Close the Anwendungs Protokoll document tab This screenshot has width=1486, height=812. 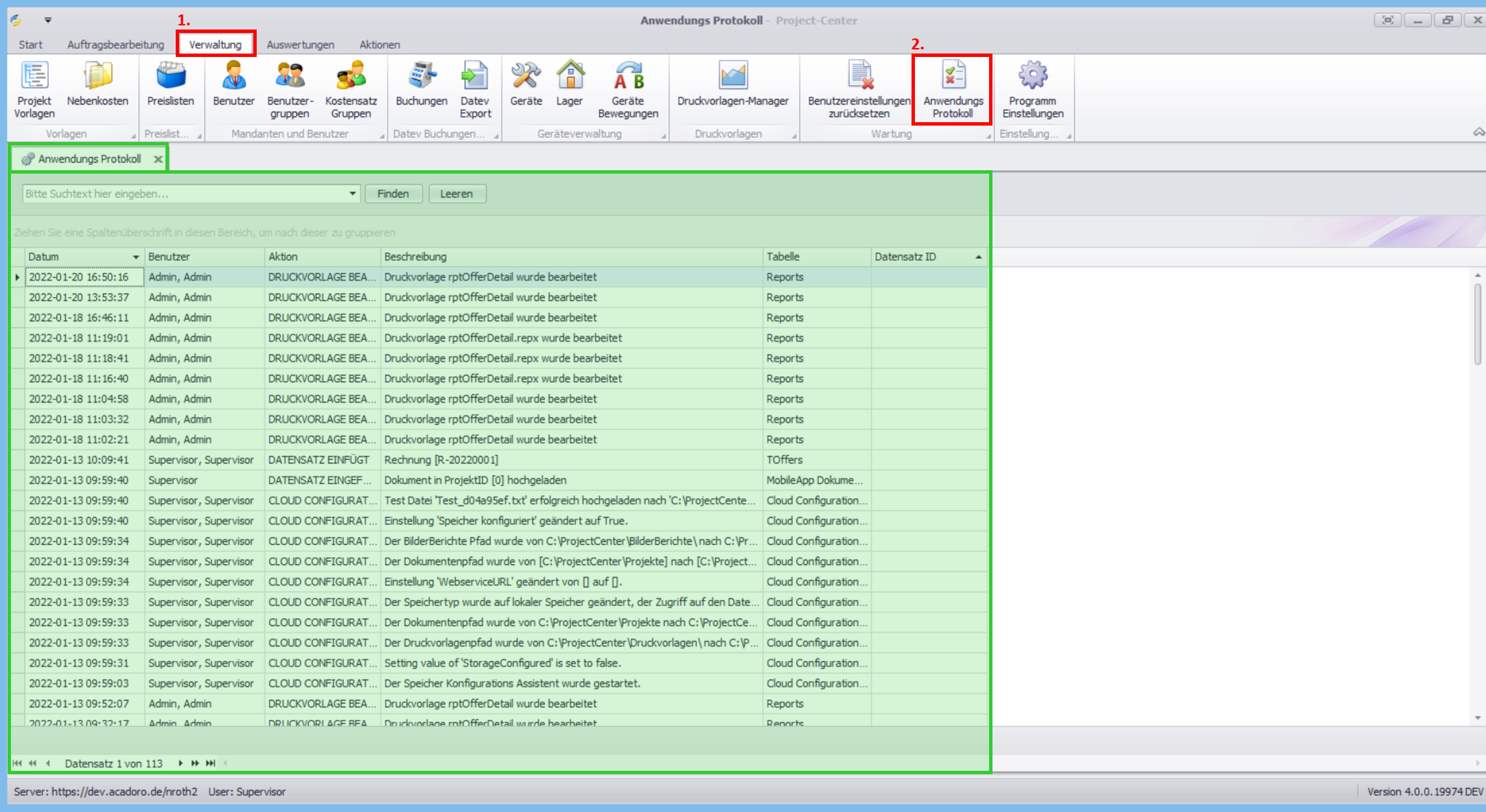pos(159,159)
